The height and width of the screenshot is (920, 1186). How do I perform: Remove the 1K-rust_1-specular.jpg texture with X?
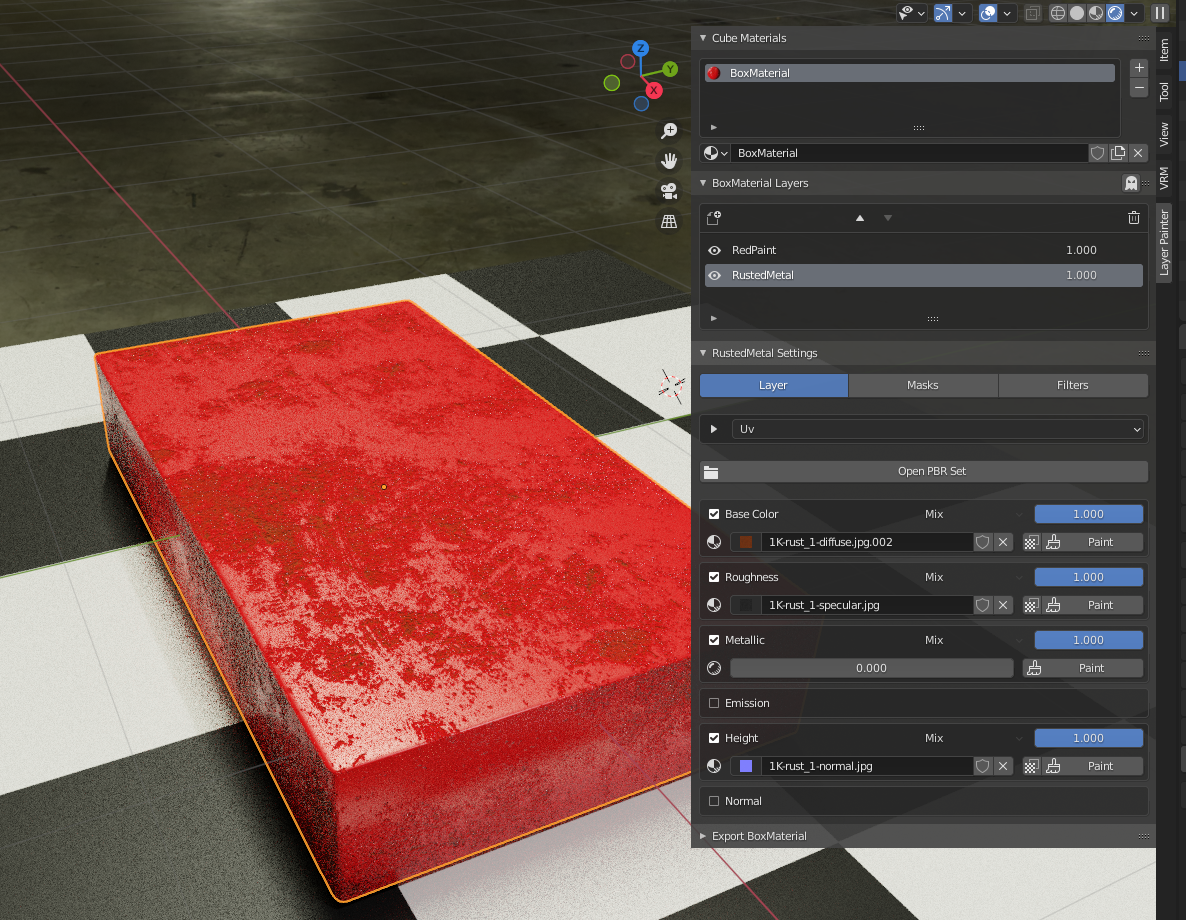1003,604
